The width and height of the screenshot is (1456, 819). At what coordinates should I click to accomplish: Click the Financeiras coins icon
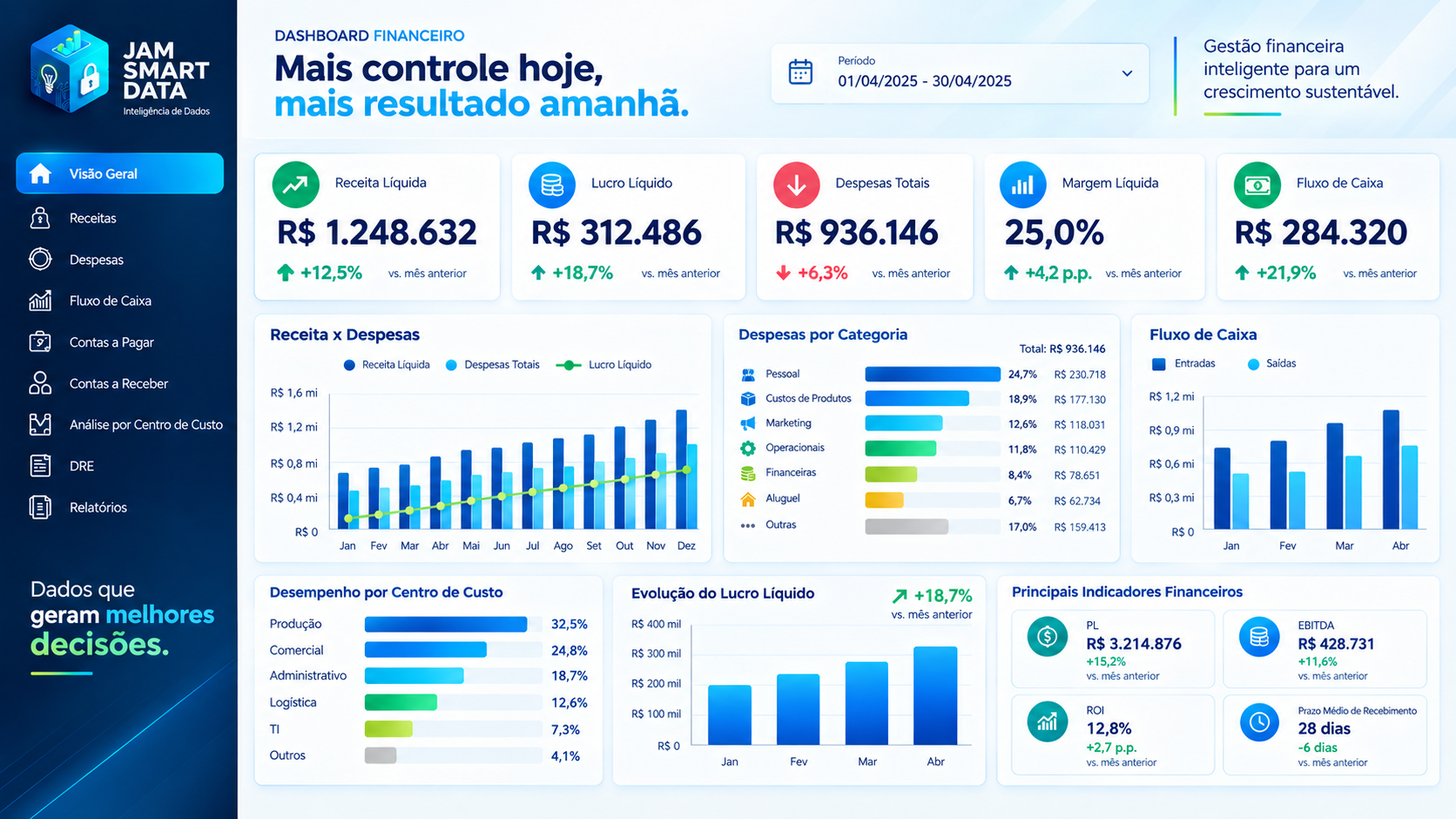coord(748,474)
